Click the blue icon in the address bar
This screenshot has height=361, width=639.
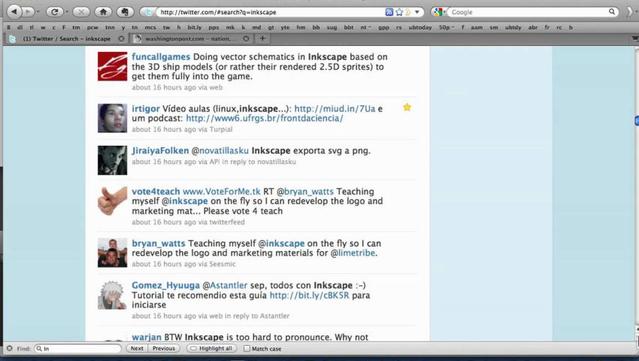click(x=389, y=12)
